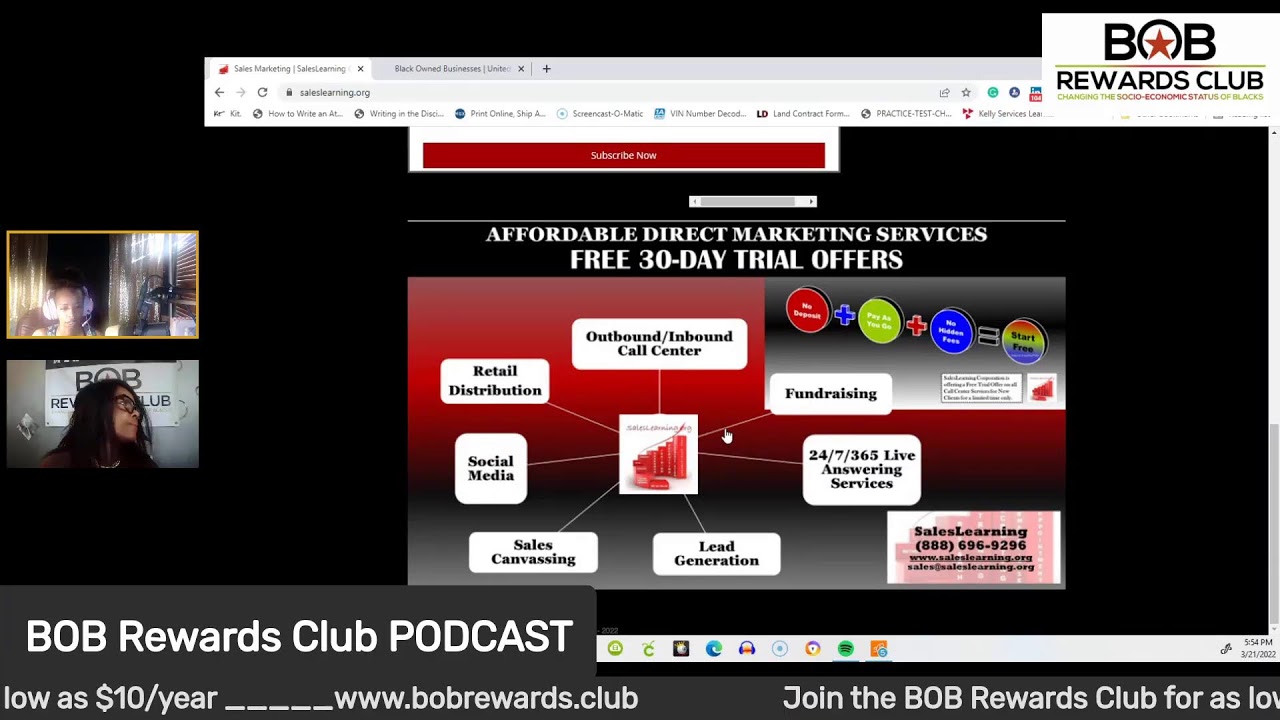The height and width of the screenshot is (720, 1280).
Task: Click the central SalesLearning.org logo image
Action: 658,454
